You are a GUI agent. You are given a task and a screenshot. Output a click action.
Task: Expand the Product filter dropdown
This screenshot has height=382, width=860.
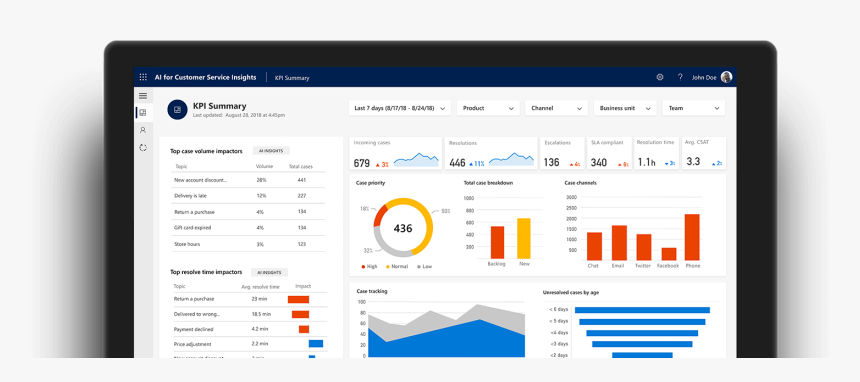(488, 108)
